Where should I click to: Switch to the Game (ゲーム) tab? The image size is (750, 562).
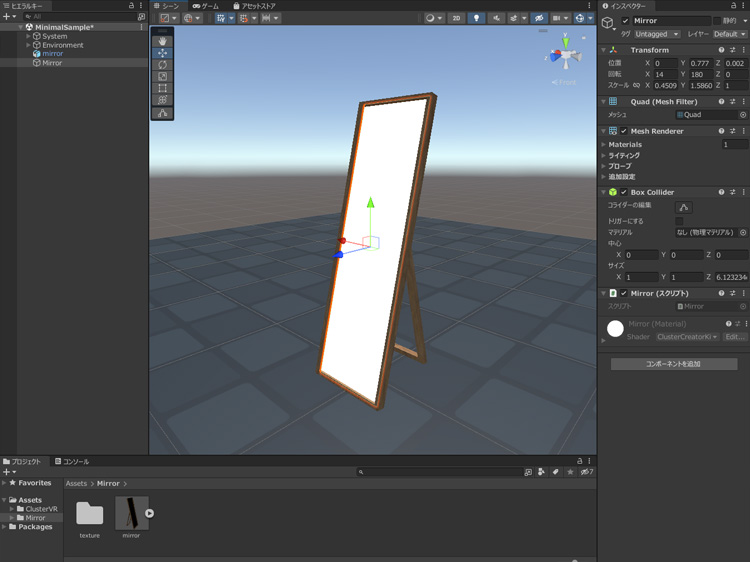tap(206, 6)
